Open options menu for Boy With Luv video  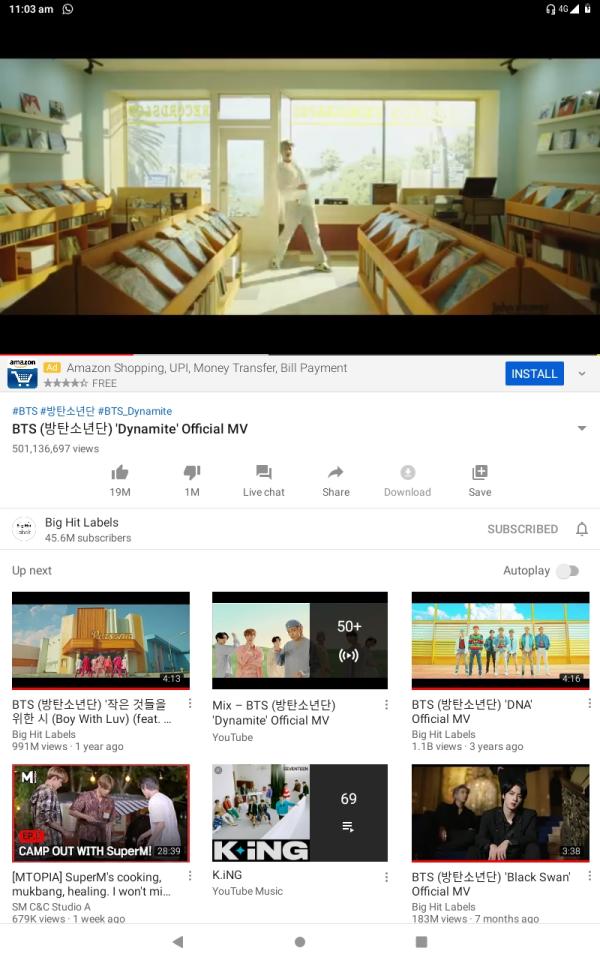tap(190, 703)
